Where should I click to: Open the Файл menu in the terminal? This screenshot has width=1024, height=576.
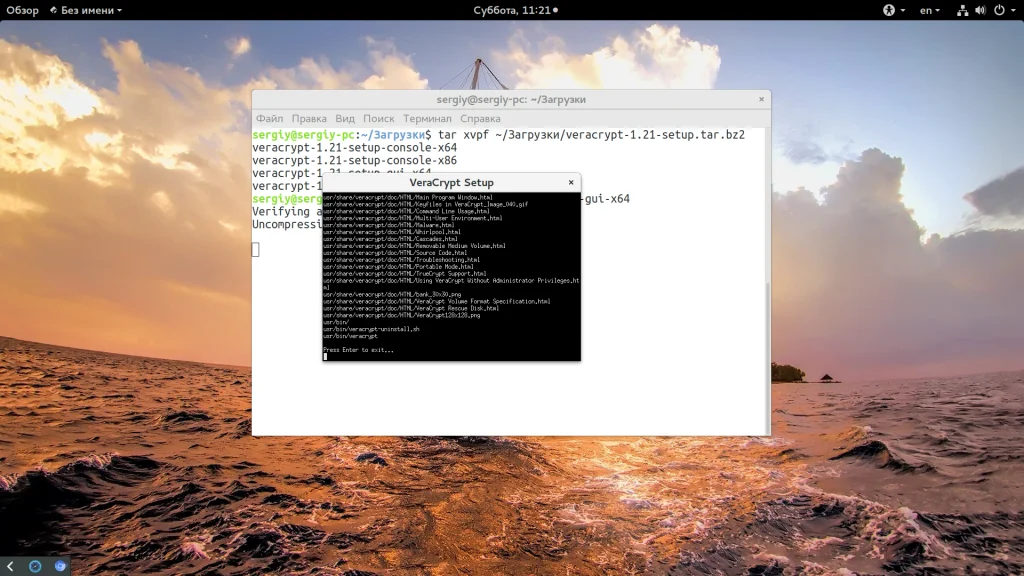pos(269,118)
